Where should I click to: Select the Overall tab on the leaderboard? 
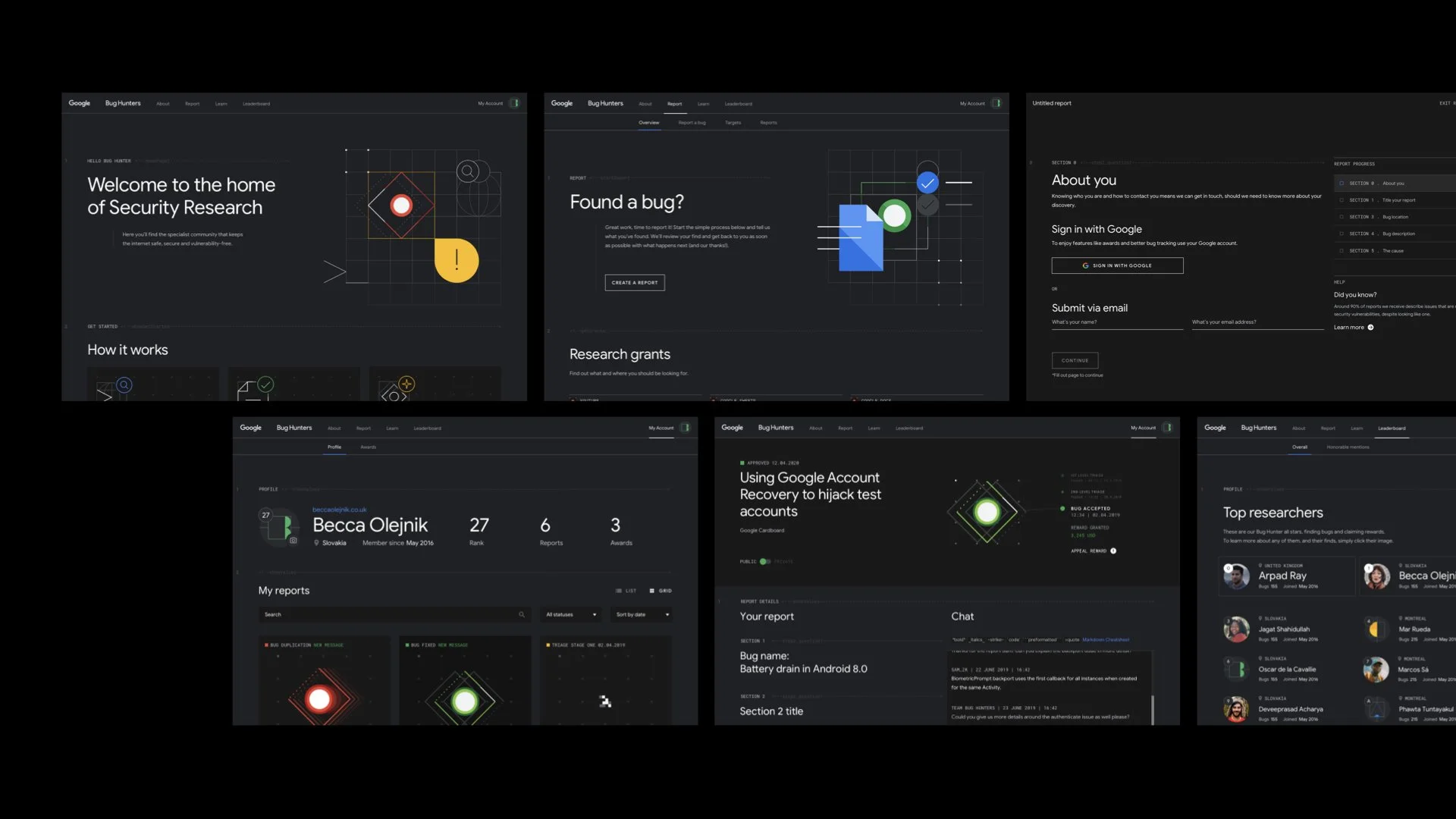(1300, 447)
